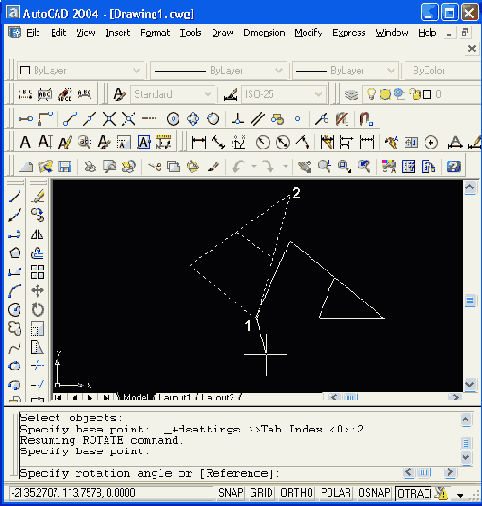The image size is (482, 506).
Task: Open the ByLayer color control dropdown
Action: tap(81, 70)
